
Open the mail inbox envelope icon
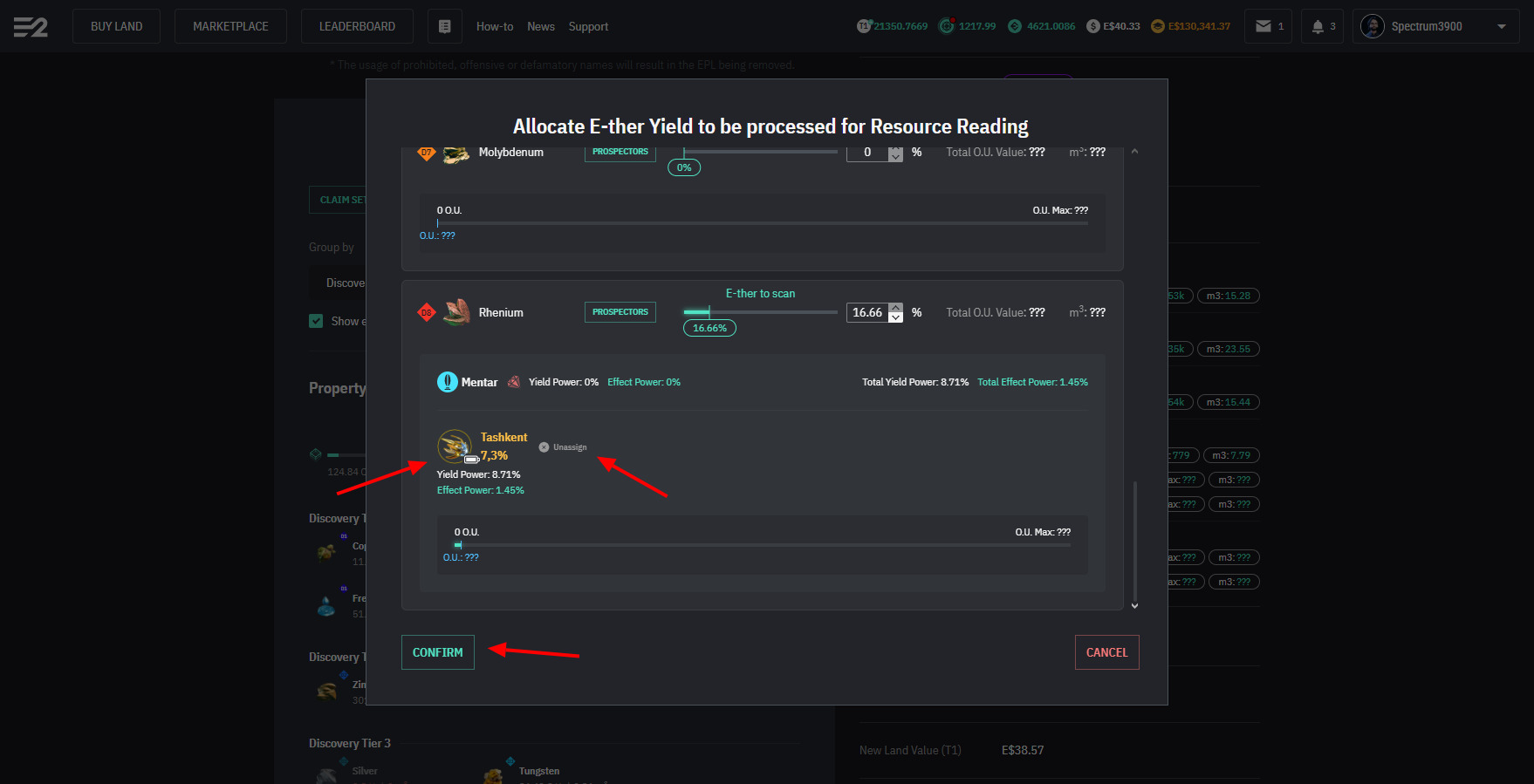click(x=1263, y=26)
